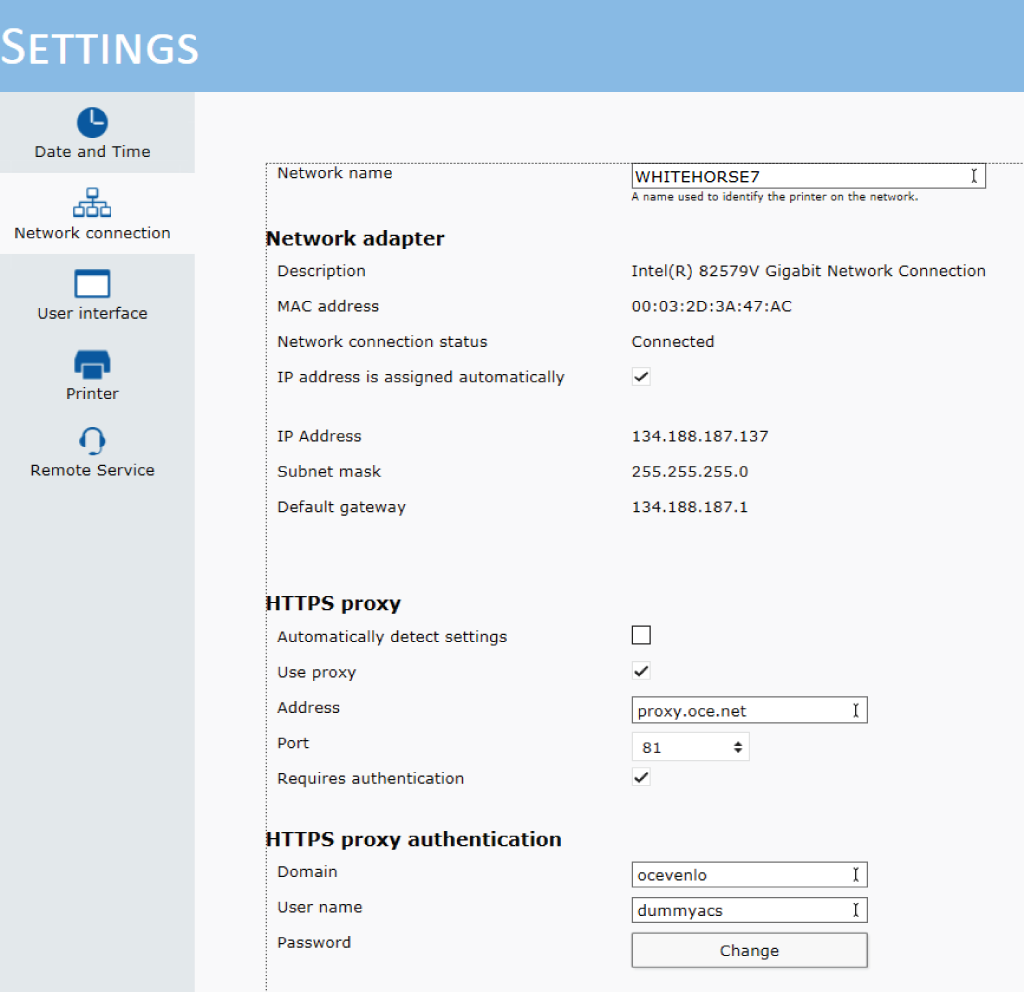
Task: Increase the proxy Port with up arrow
Action: (x=738, y=743)
